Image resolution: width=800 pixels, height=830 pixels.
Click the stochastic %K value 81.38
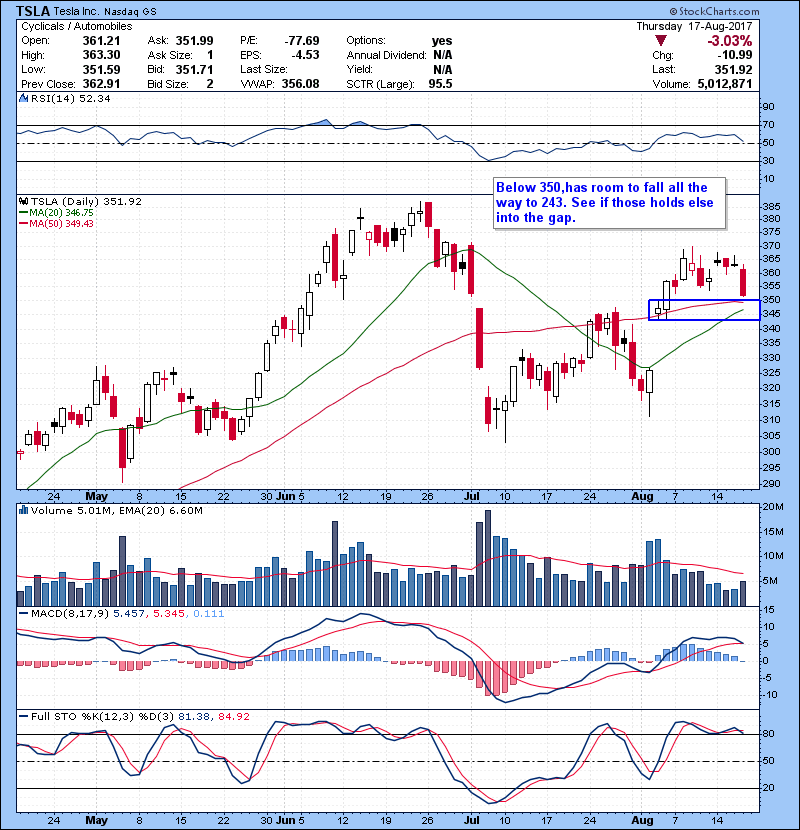(194, 716)
